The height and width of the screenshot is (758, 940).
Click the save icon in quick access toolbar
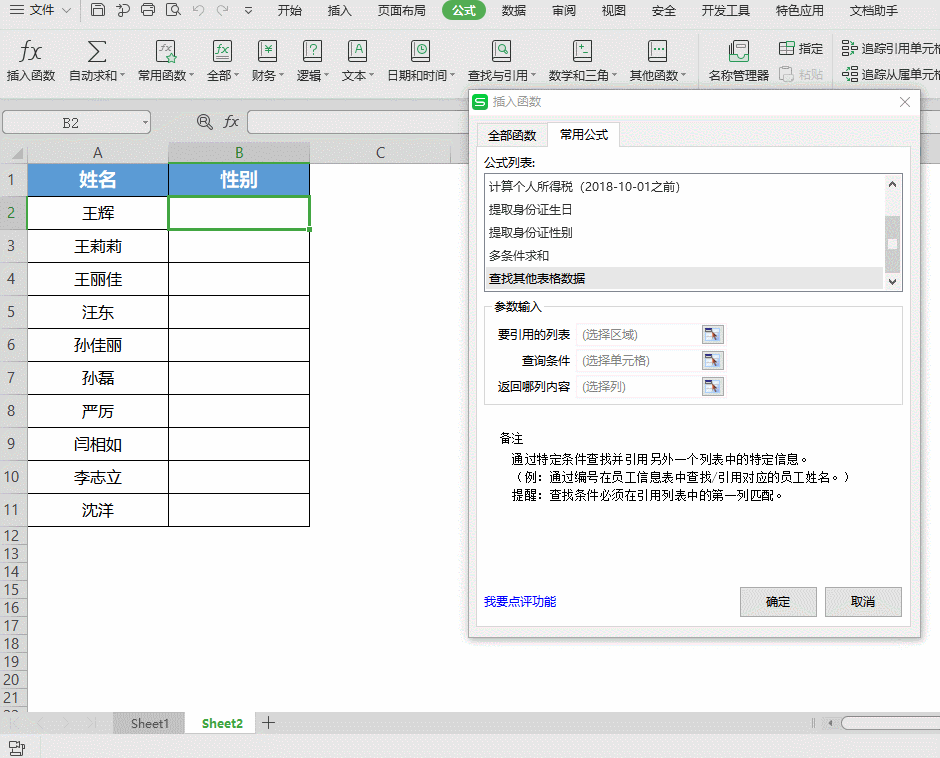(97, 11)
